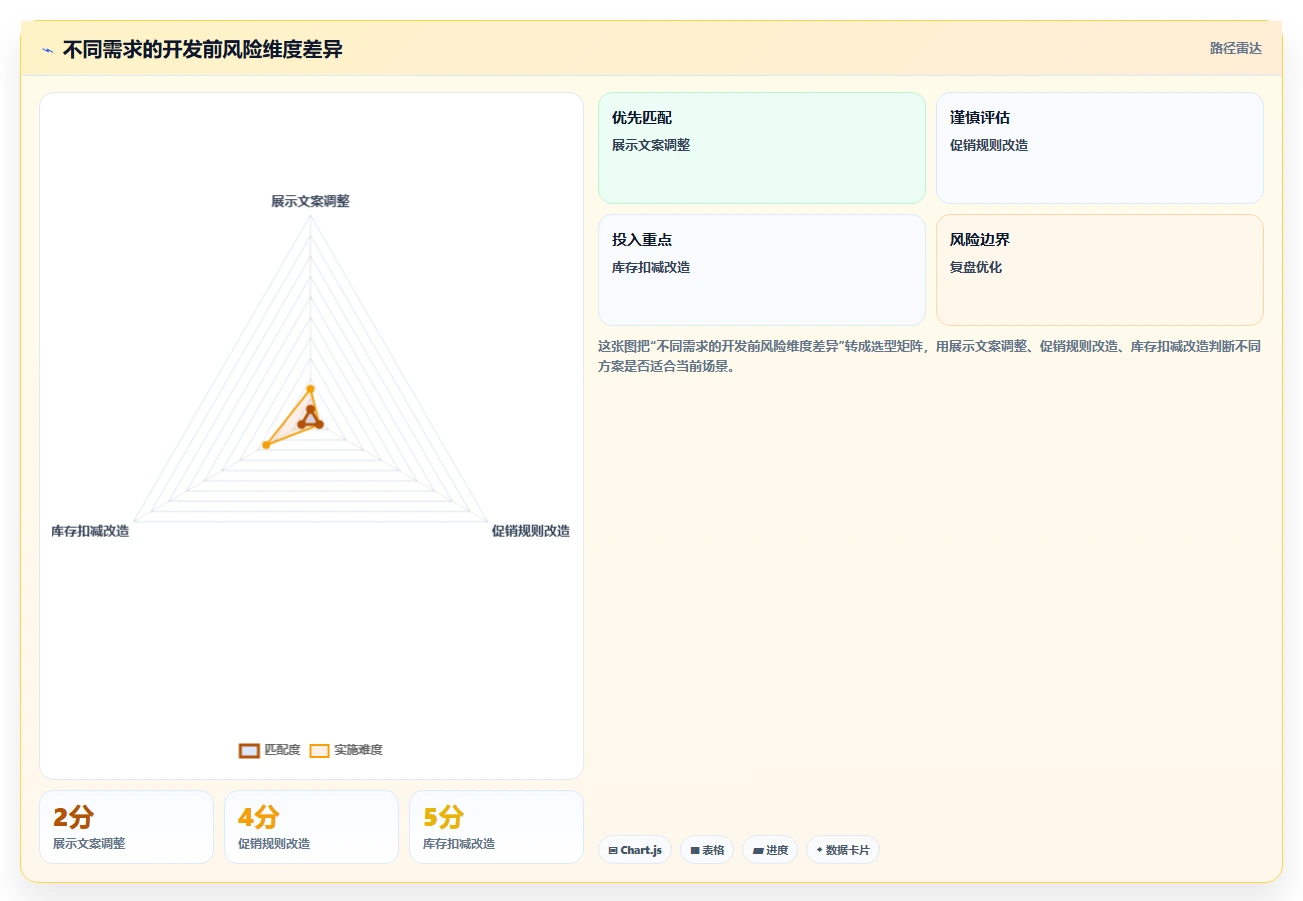The image size is (1303, 901).
Task: Click the 实施难度 legend color box
Action: pos(319,751)
